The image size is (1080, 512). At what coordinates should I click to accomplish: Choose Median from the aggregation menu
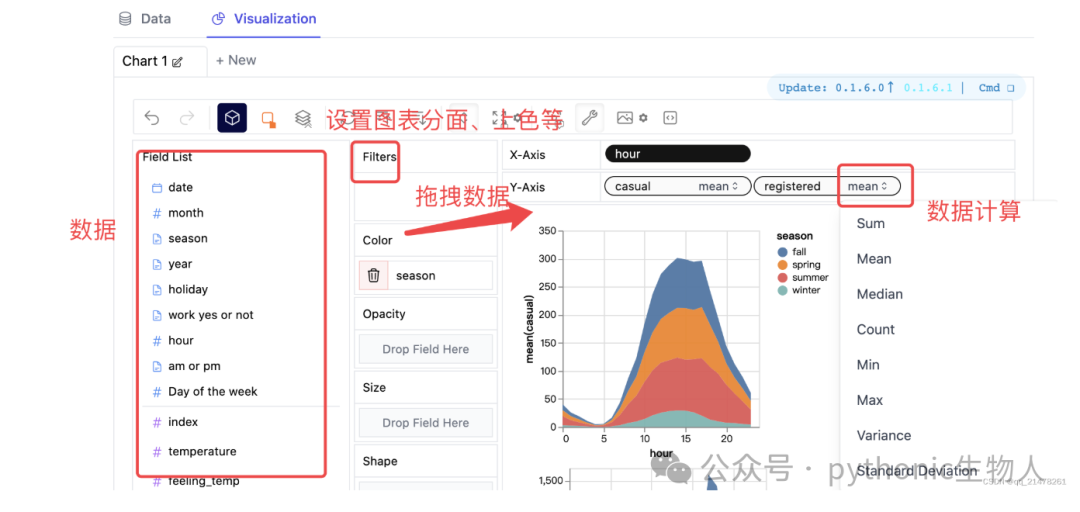pos(880,294)
